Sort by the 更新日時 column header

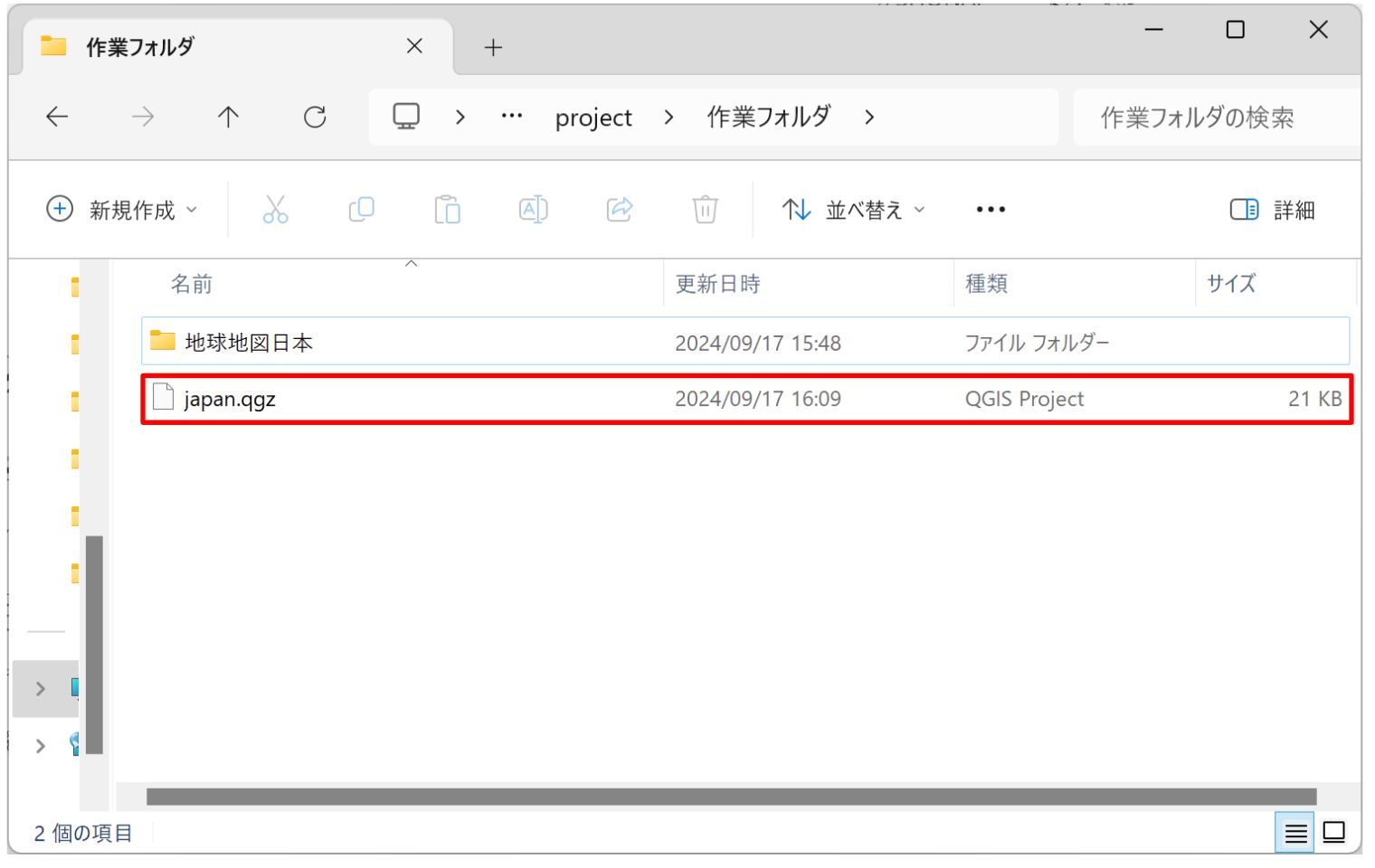coord(718,284)
